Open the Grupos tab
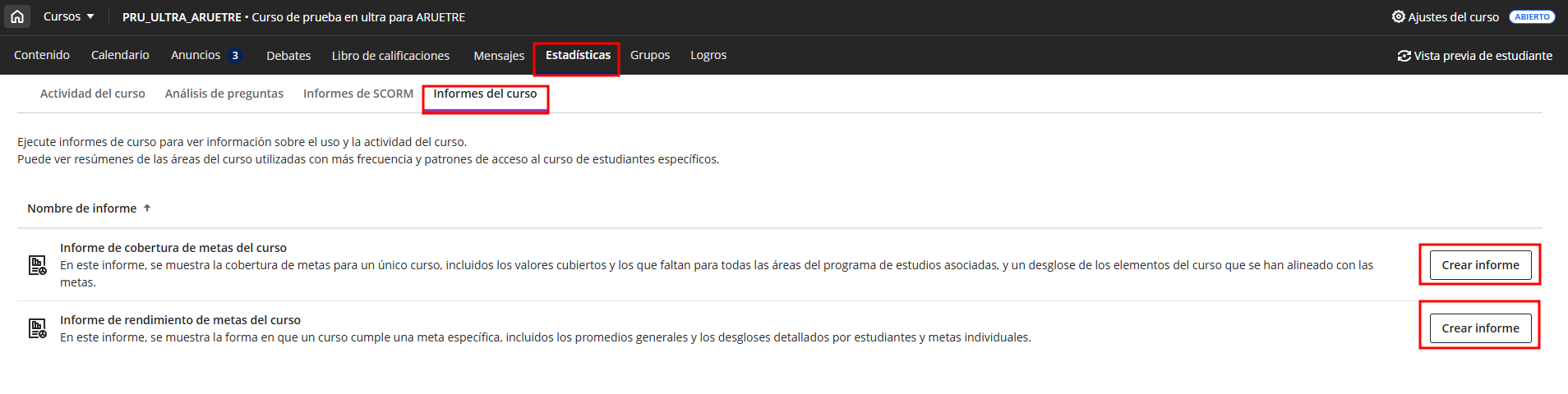1568x394 pixels. tap(650, 55)
